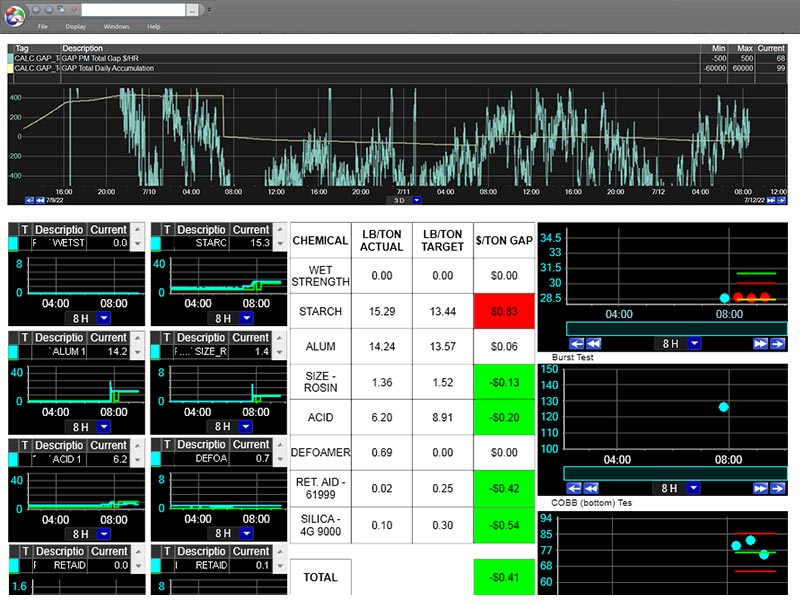Click the cyan color swatch beside the ALUM tag

tap(13, 351)
